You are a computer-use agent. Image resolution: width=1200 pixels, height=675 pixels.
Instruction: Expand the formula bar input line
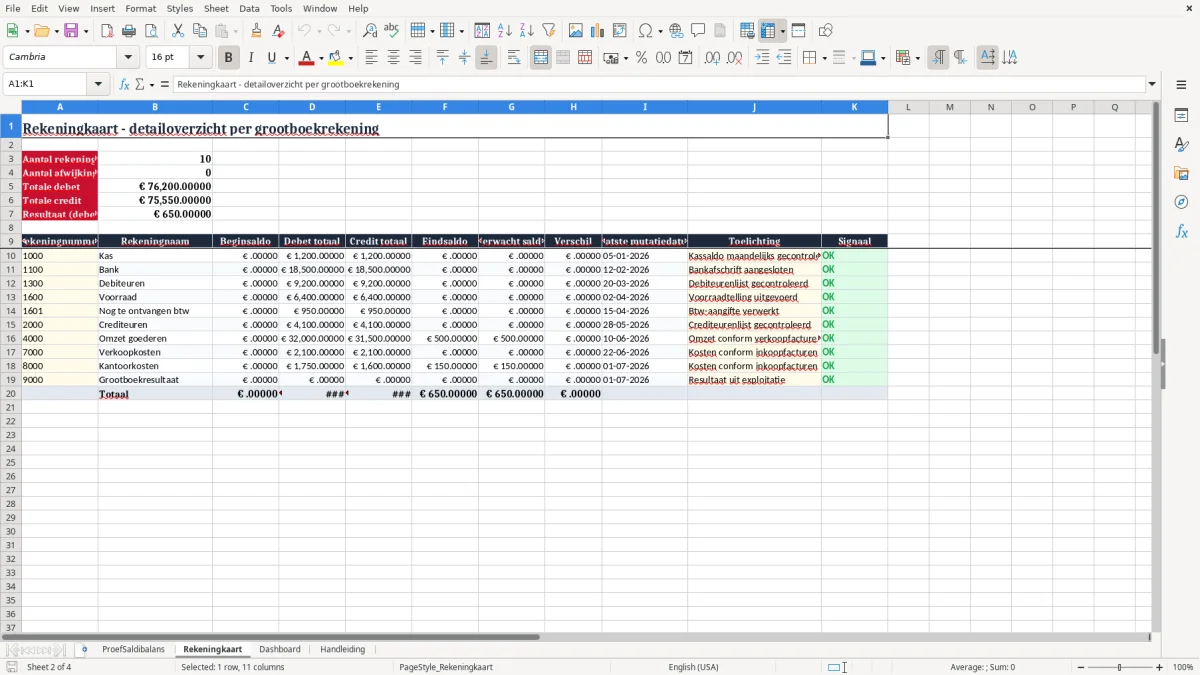tap(1152, 84)
